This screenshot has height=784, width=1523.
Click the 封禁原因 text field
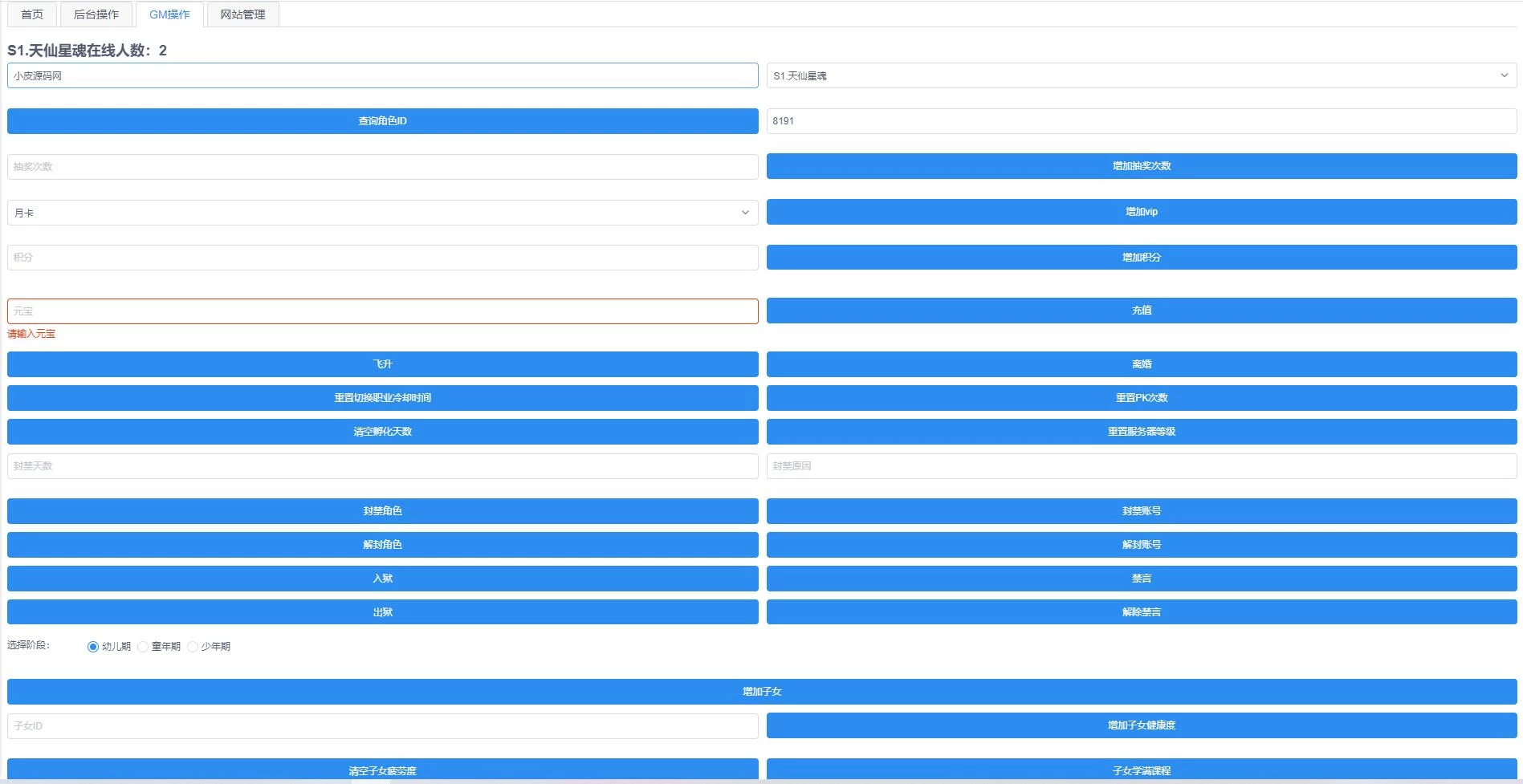tap(1141, 466)
